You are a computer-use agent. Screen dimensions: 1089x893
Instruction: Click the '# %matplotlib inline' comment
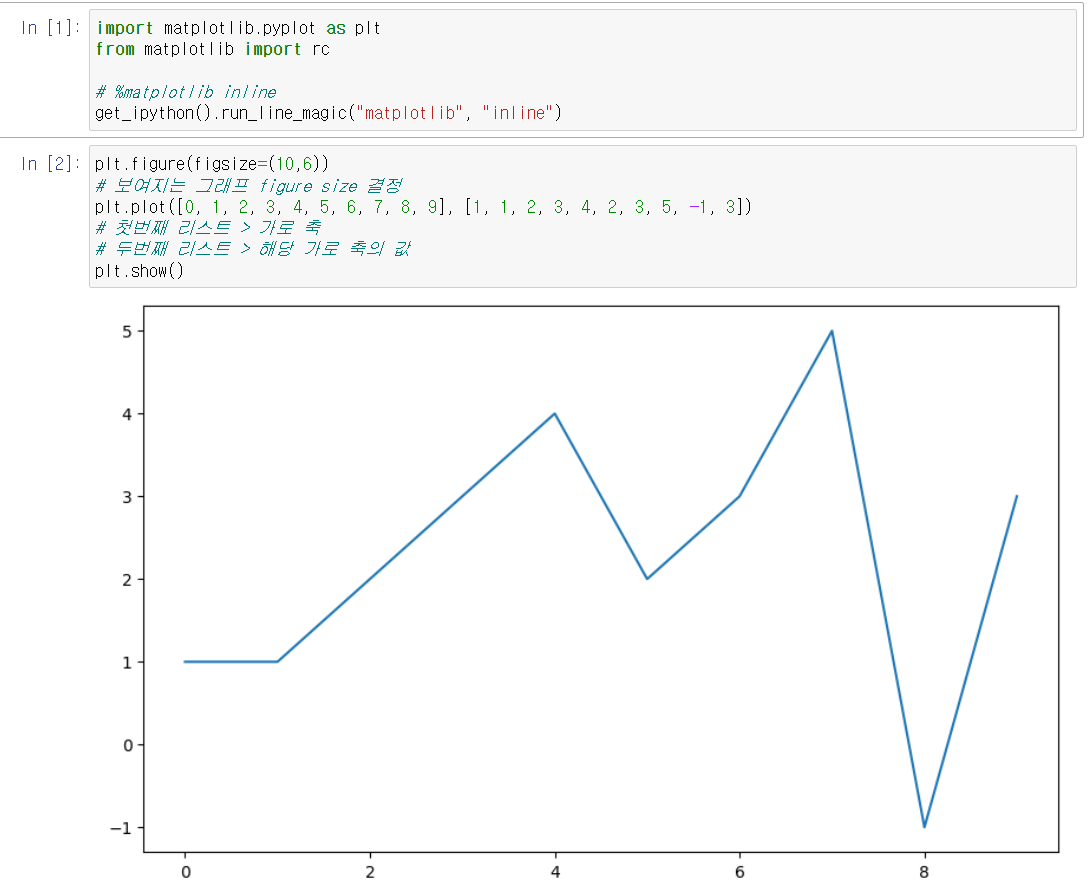[x=186, y=92]
